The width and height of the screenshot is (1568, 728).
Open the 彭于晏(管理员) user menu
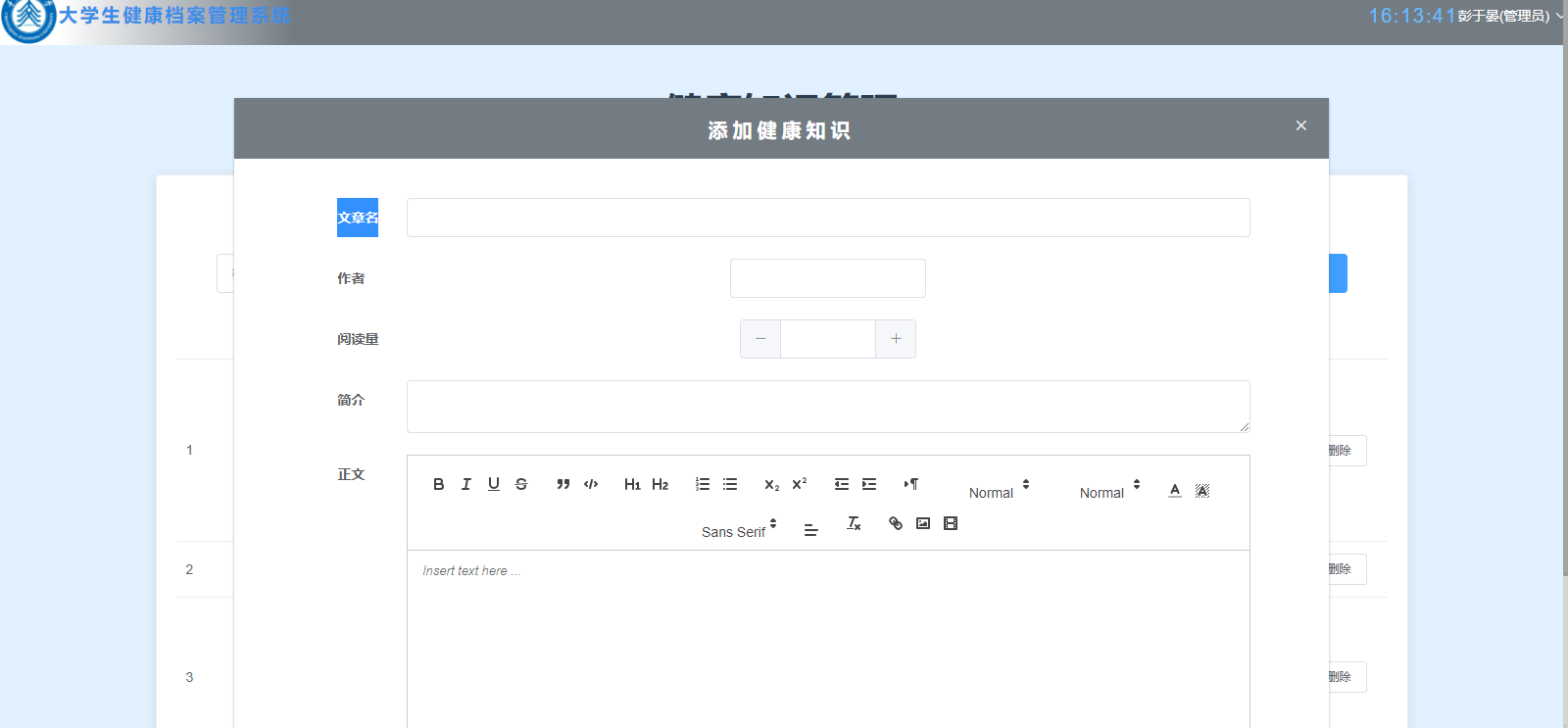(x=1509, y=16)
